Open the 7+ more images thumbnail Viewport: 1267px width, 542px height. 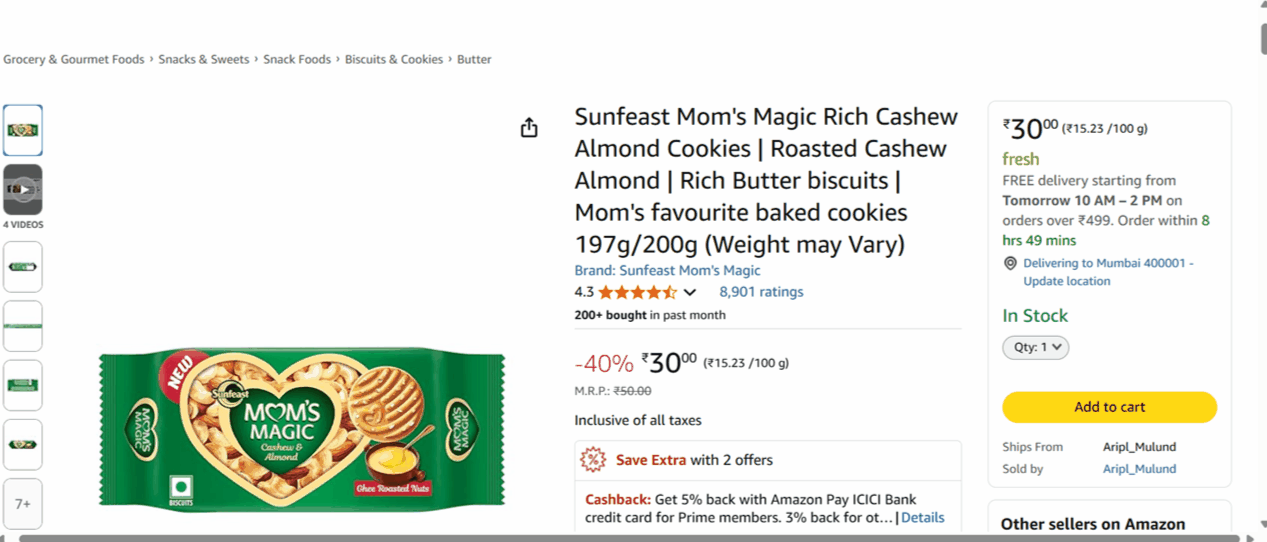(x=23, y=503)
